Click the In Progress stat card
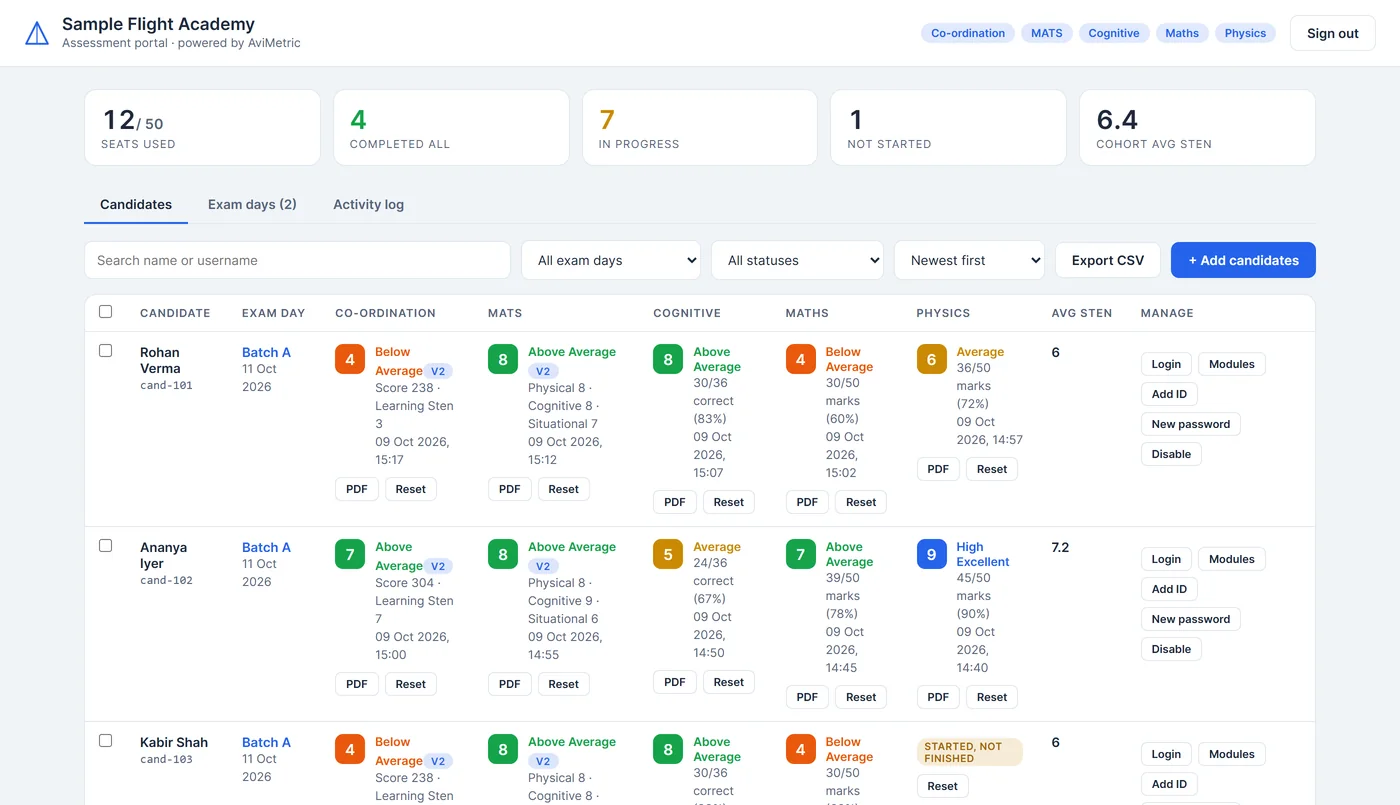 click(700, 127)
